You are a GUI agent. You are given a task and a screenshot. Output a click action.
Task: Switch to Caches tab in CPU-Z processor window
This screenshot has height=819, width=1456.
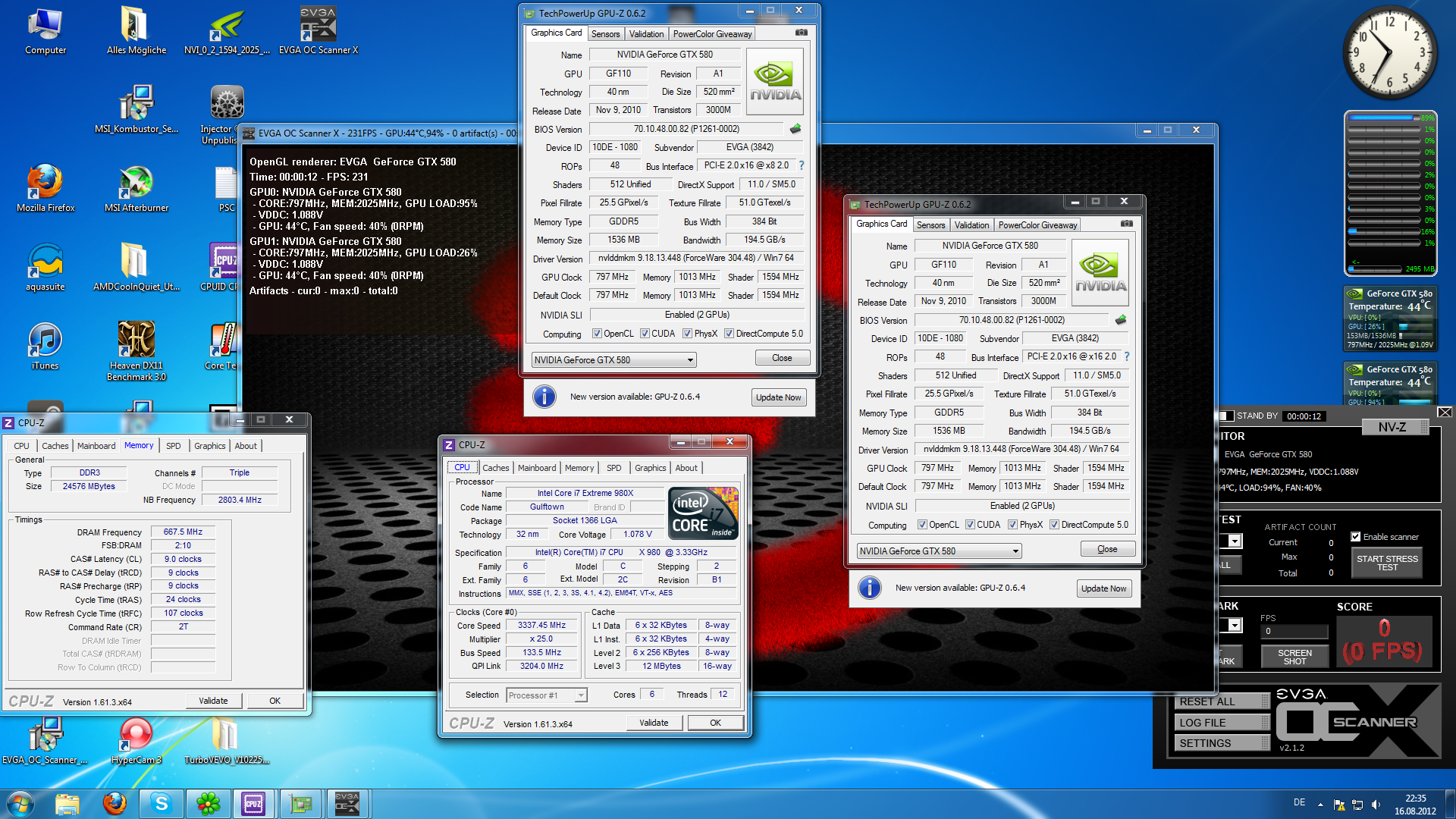coord(495,468)
